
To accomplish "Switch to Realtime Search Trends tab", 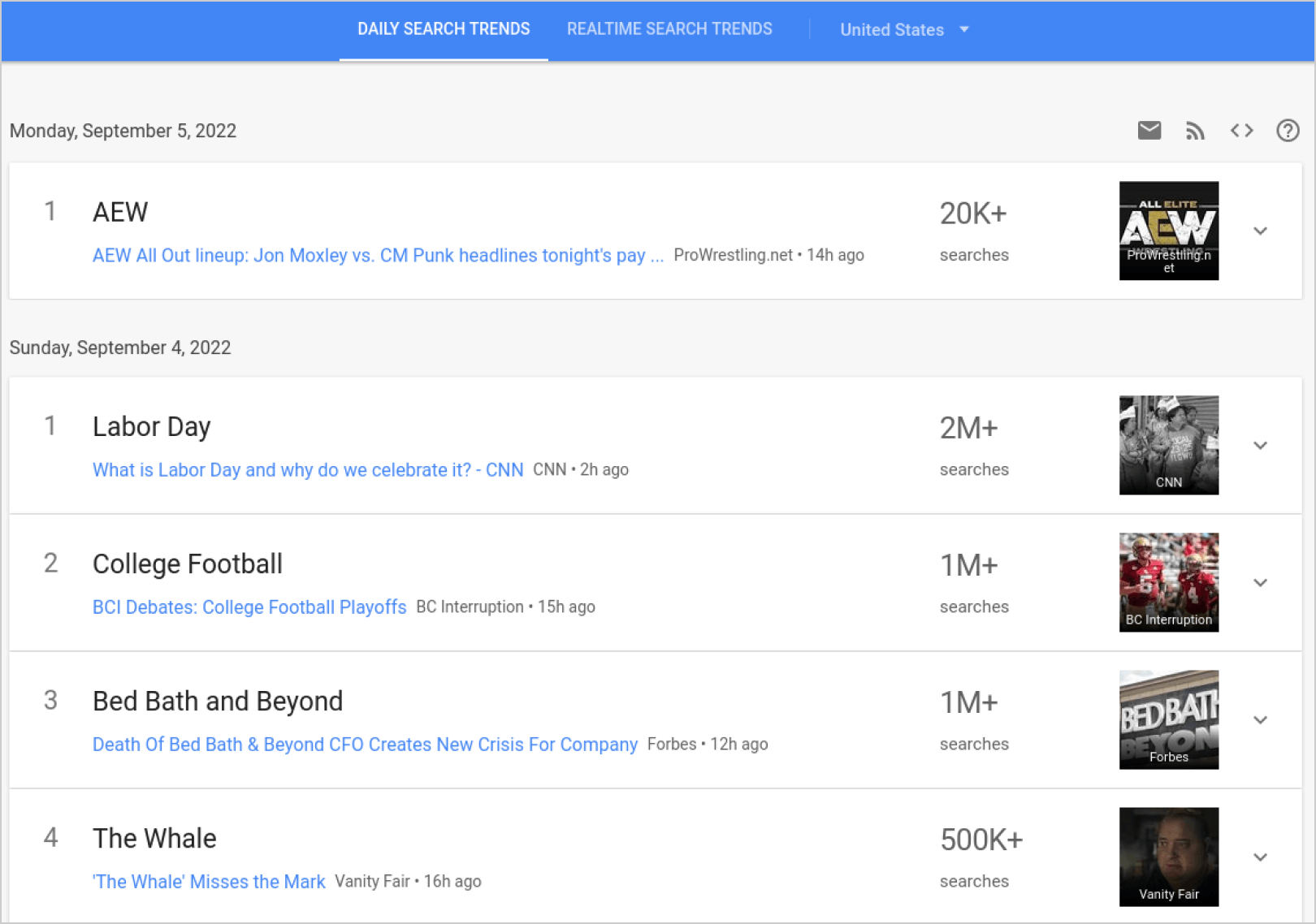I will [x=669, y=29].
